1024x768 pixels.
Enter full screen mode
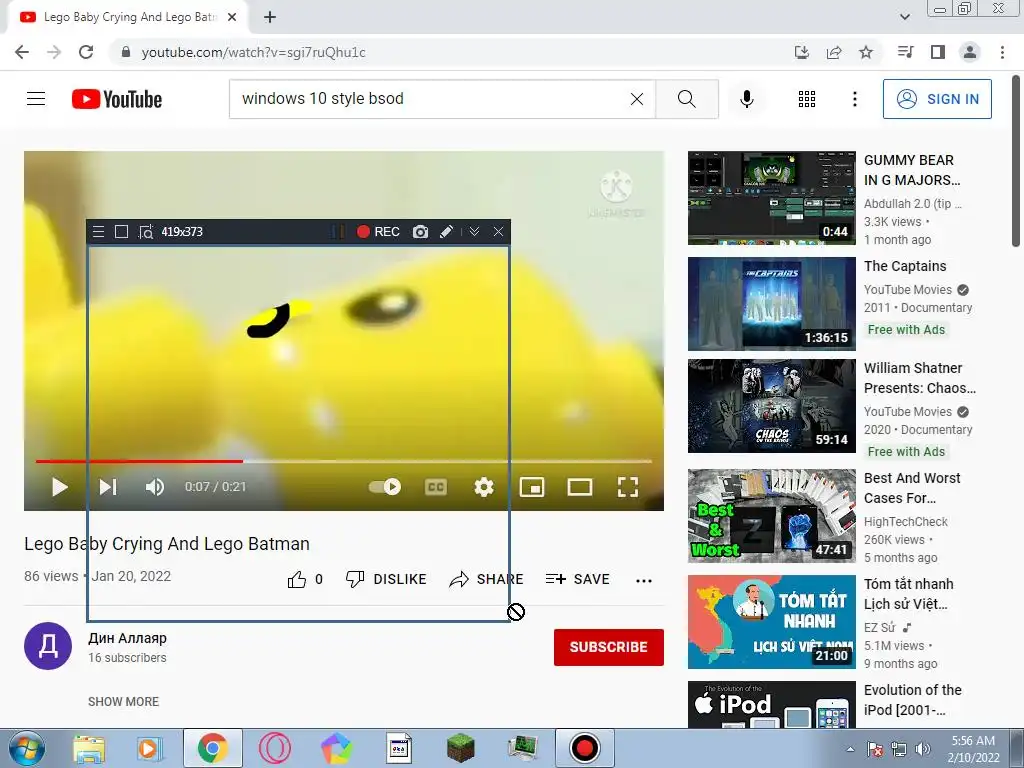(628, 487)
